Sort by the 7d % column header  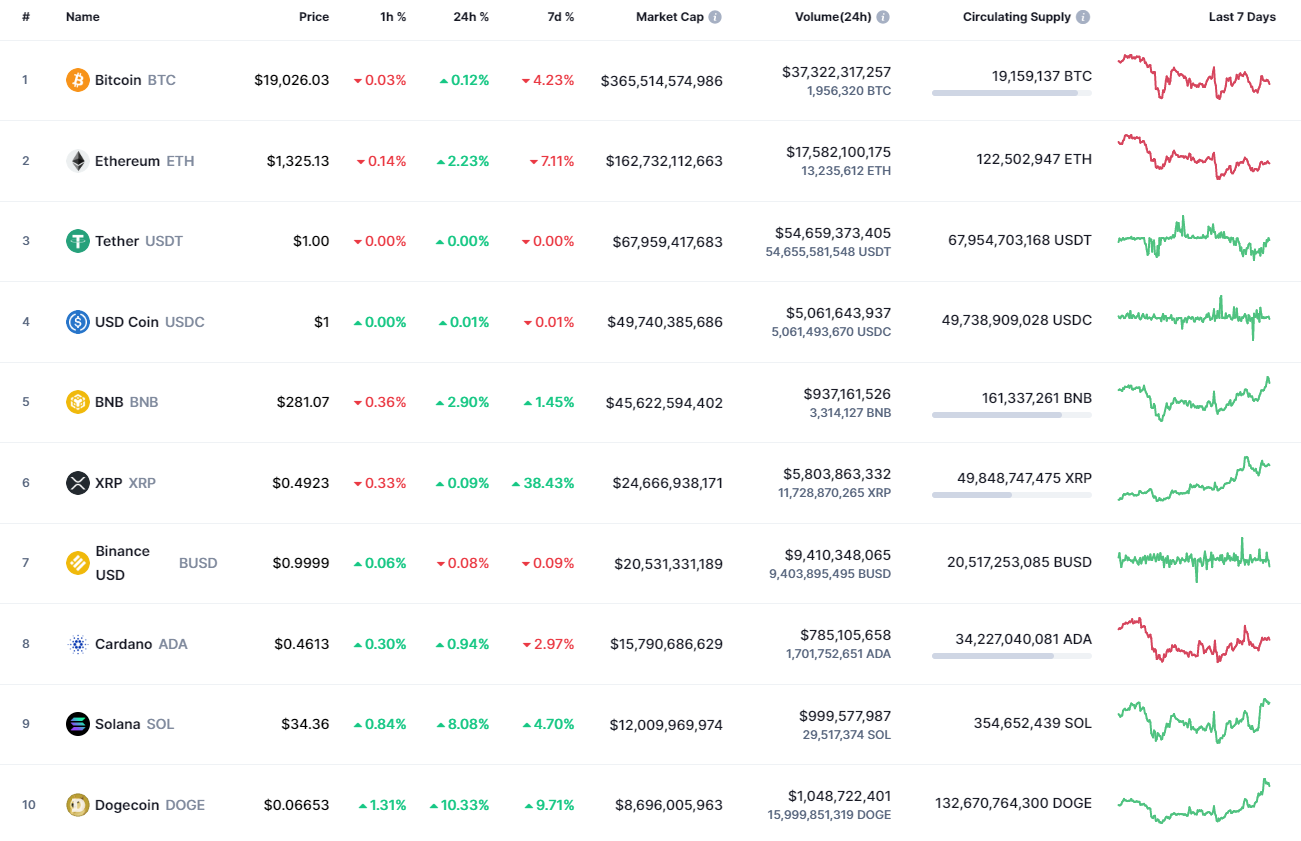coord(559,17)
